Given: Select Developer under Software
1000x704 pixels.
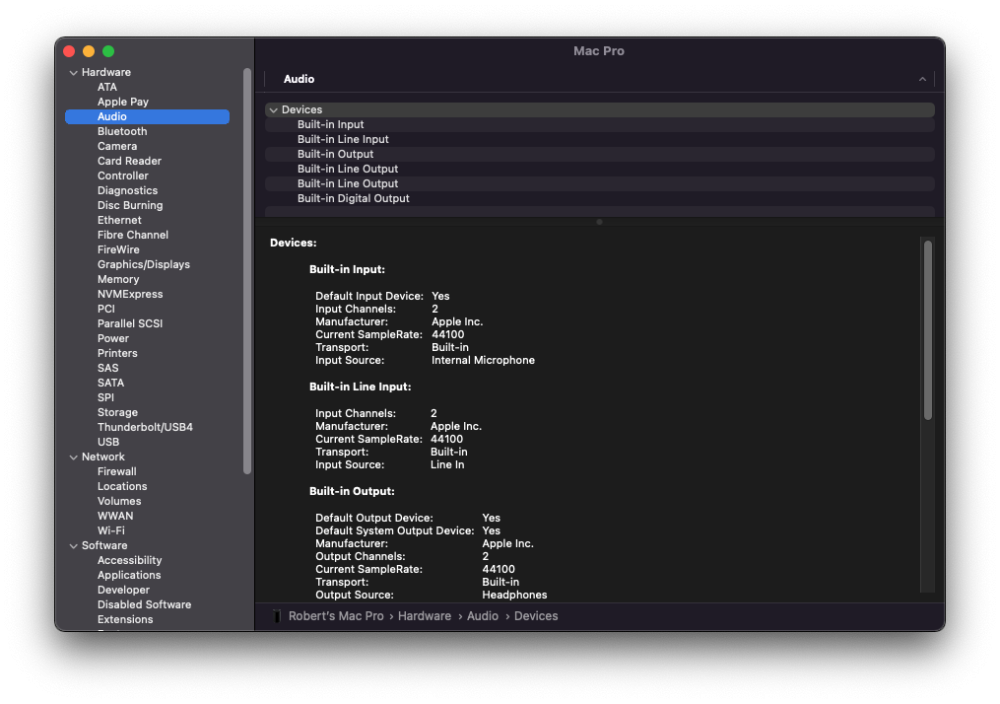Looking at the screenshot, I should [x=123, y=590].
